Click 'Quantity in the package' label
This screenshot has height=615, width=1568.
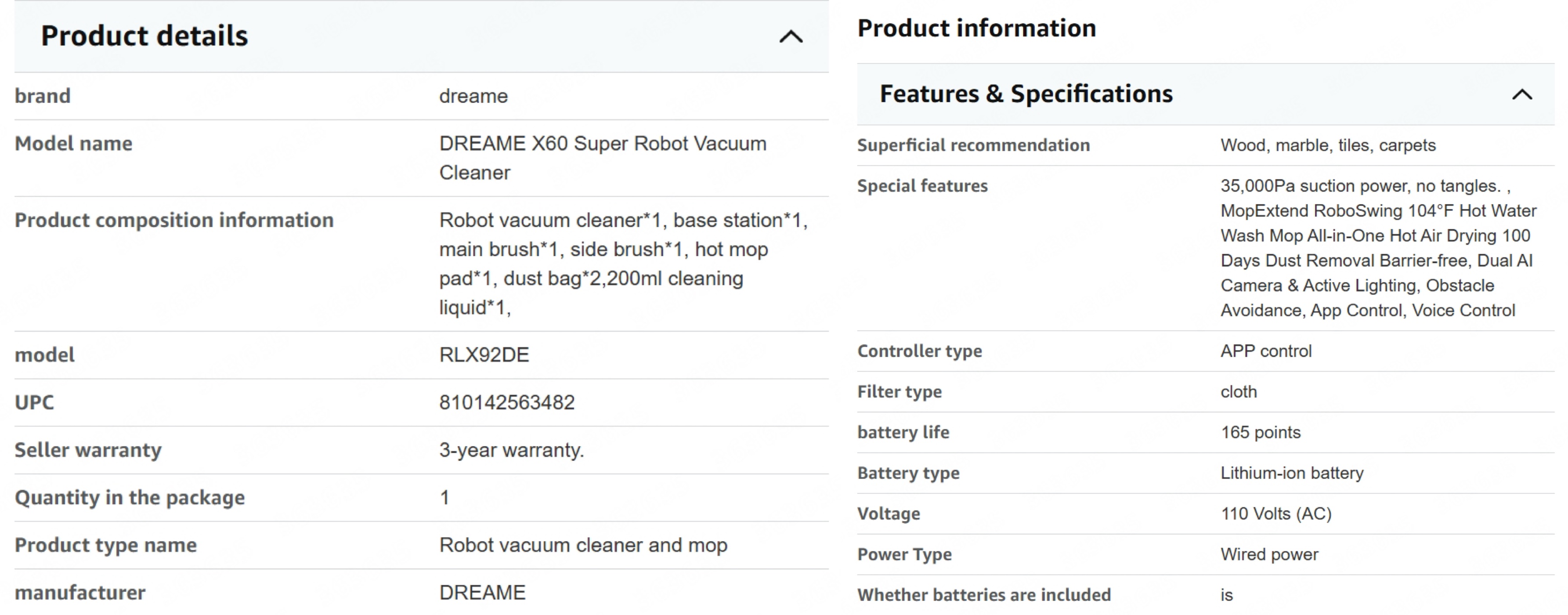pyautogui.click(x=130, y=497)
